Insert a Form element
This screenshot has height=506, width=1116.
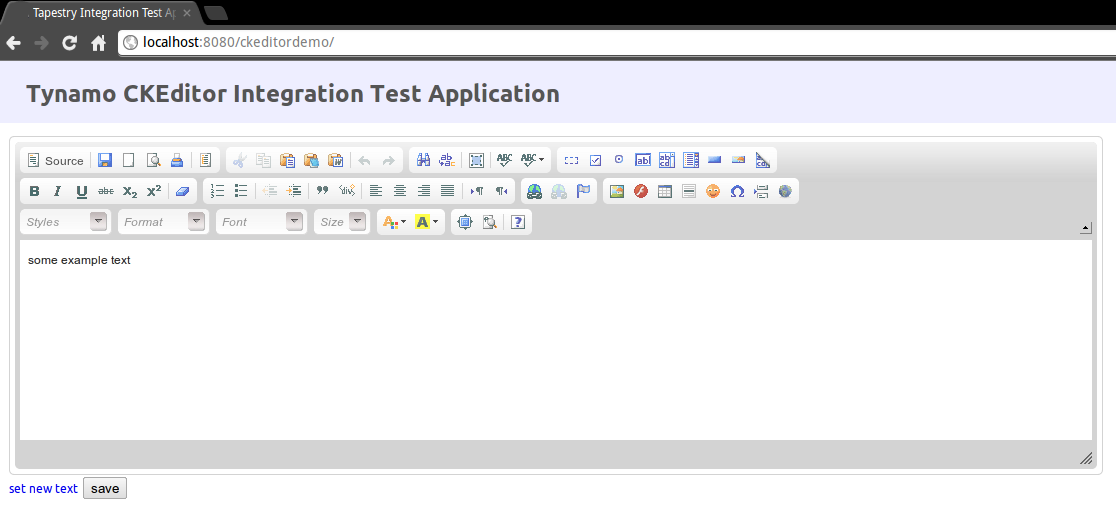tap(572, 161)
